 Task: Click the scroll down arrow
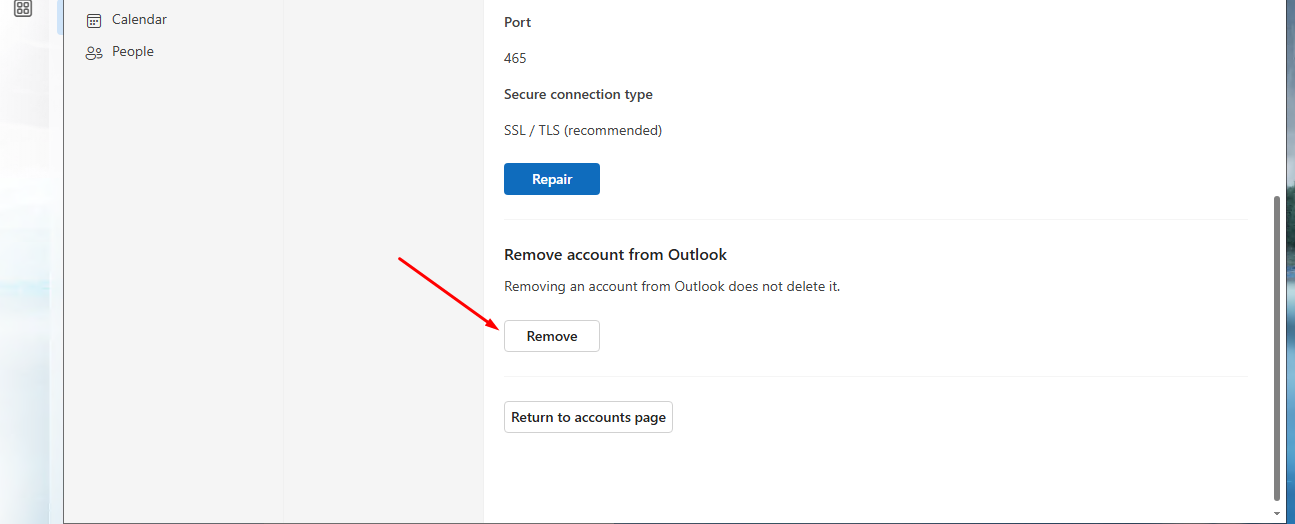point(1276,513)
